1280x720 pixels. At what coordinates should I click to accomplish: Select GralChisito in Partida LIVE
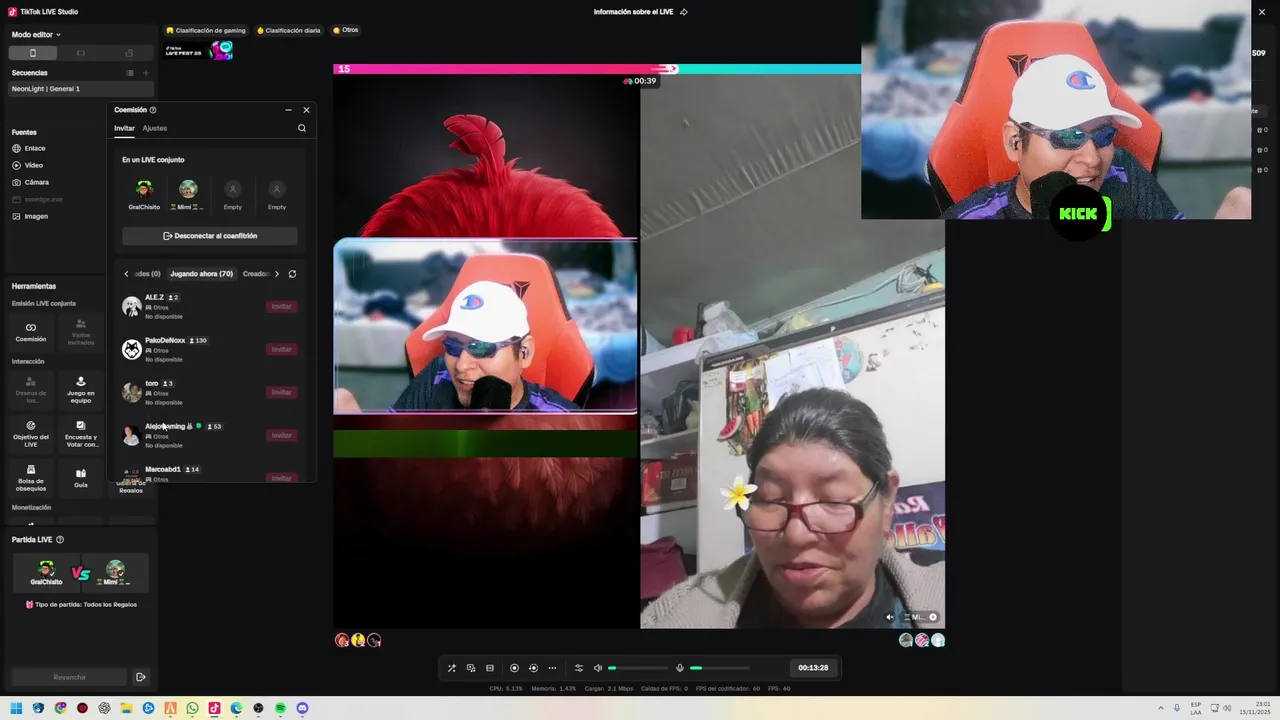click(x=46, y=573)
